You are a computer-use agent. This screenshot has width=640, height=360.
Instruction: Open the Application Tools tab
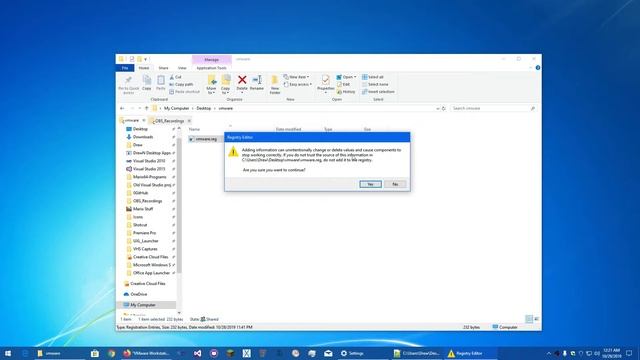(211, 68)
